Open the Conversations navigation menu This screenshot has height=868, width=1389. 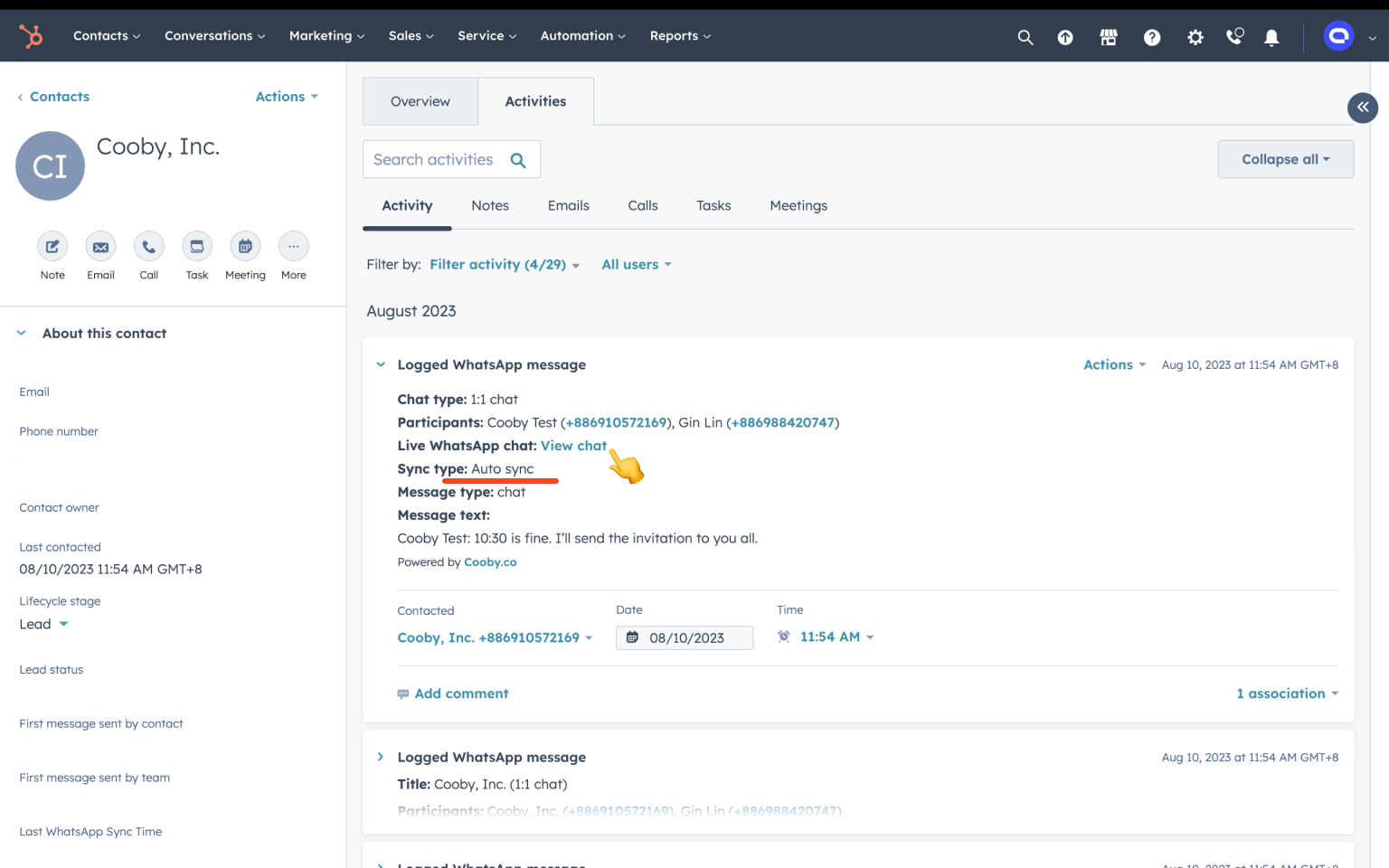click(215, 36)
